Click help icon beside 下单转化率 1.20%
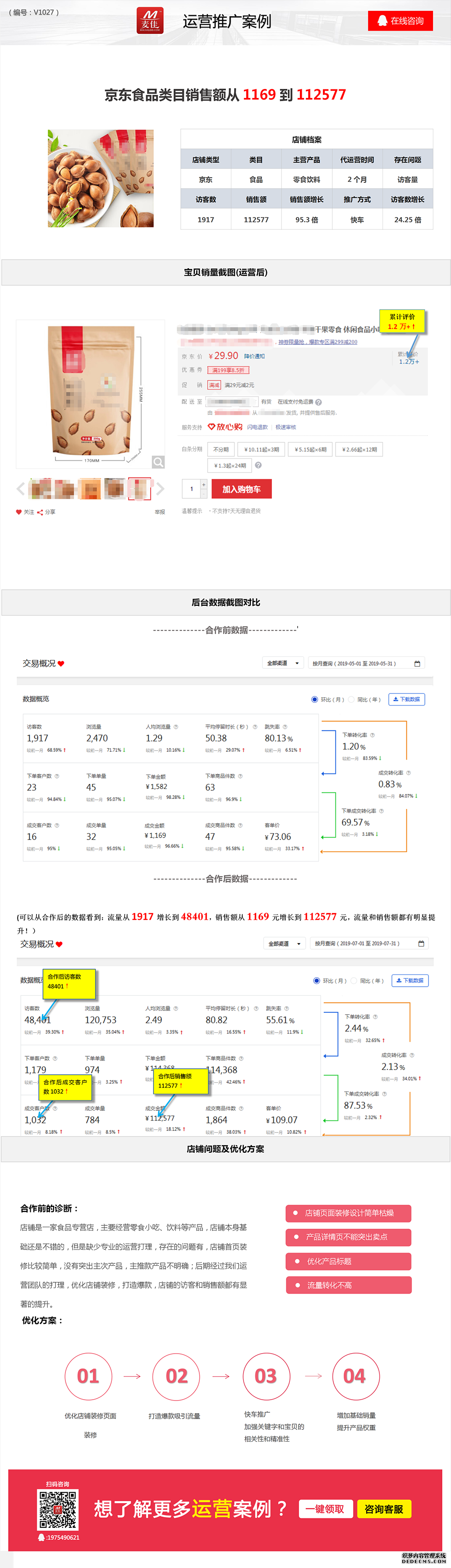The width and height of the screenshot is (451, 1568). click(373, 735)
